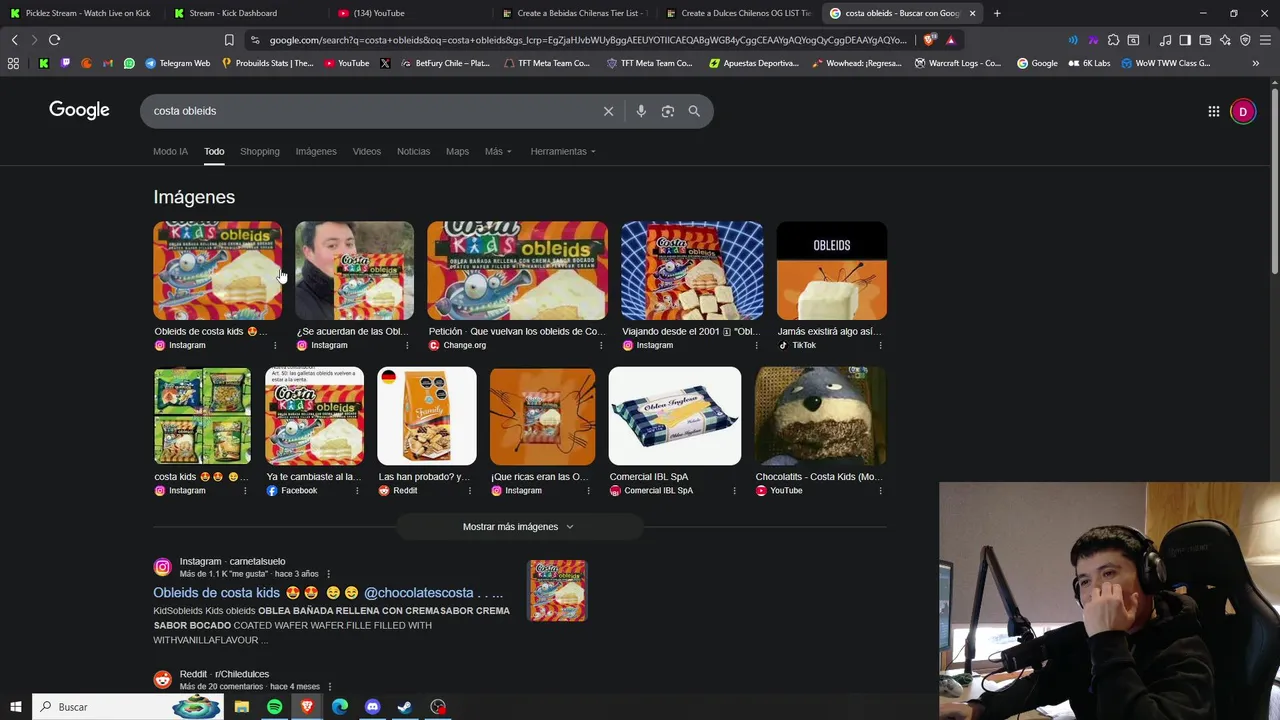Switch to the Modo IA tab
Viewport: 1280px width, 720px height.
click(170, 151)
